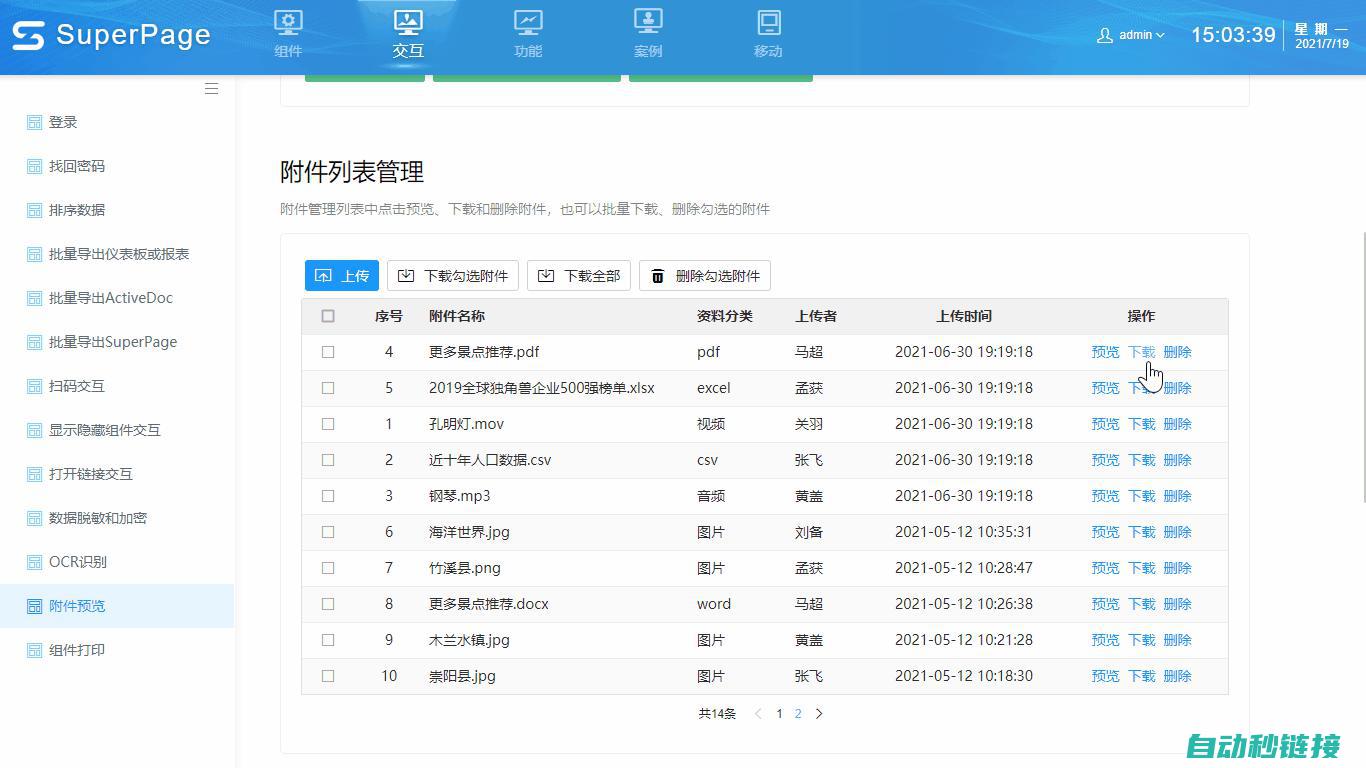Click the 竹溪县.png file name
The width and height of the screenshot is (1366, 768).
pos(465,568)
